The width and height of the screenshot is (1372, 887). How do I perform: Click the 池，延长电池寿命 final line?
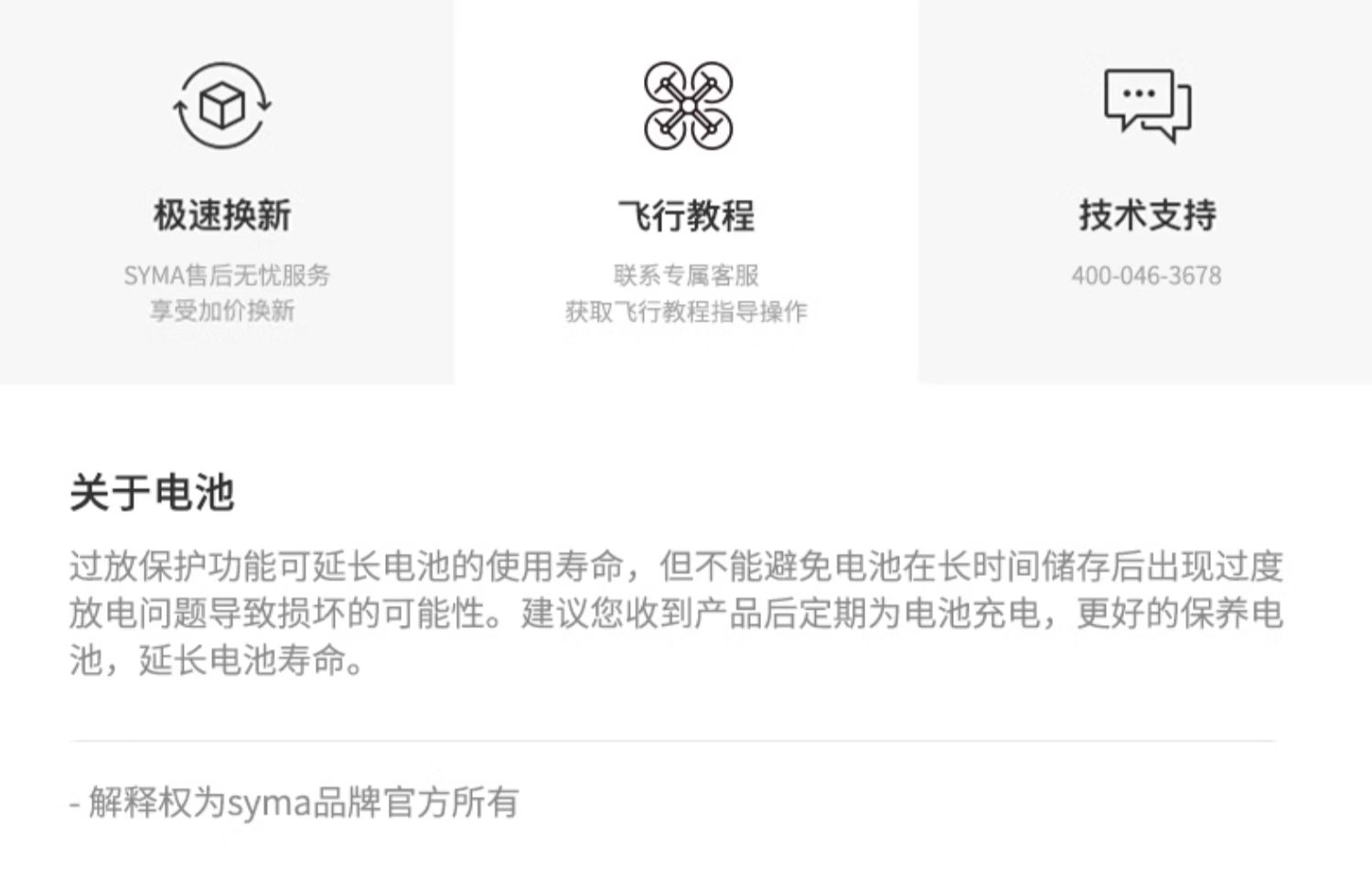coord(217,660)
